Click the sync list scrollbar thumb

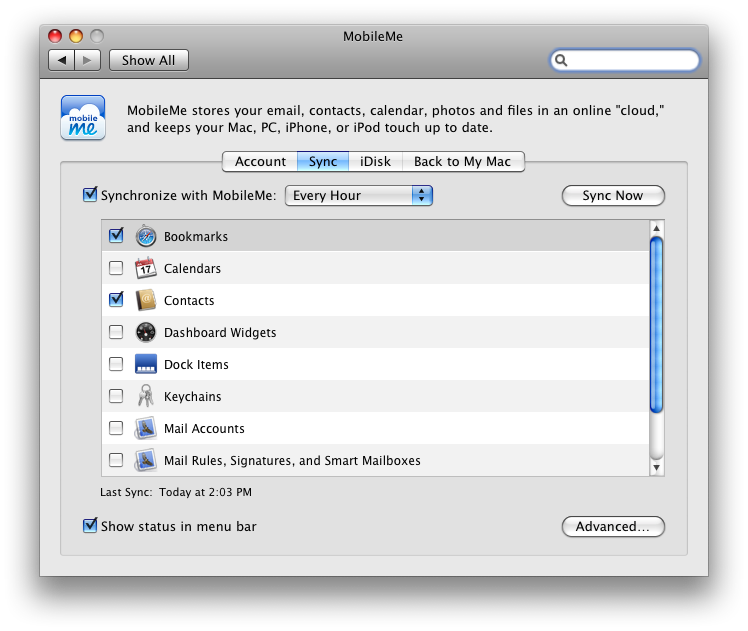coord(656,324)
